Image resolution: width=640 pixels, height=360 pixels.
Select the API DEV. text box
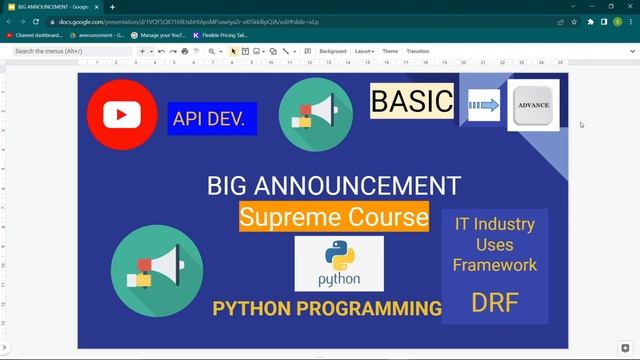click(x=212, y=119)
